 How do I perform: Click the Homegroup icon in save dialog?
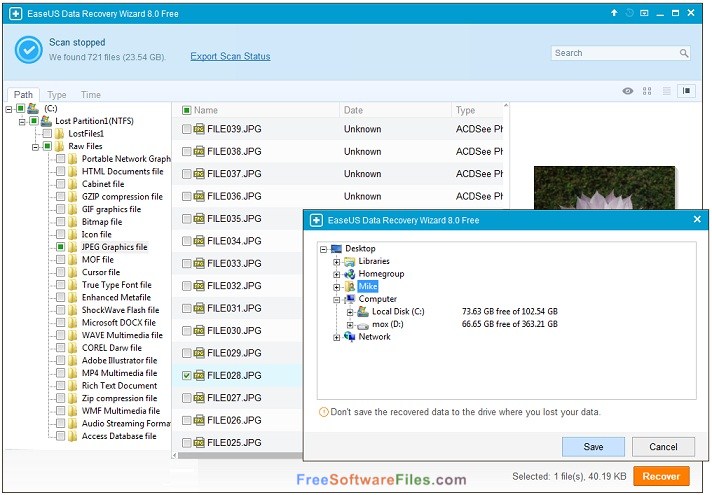[349, 274]
